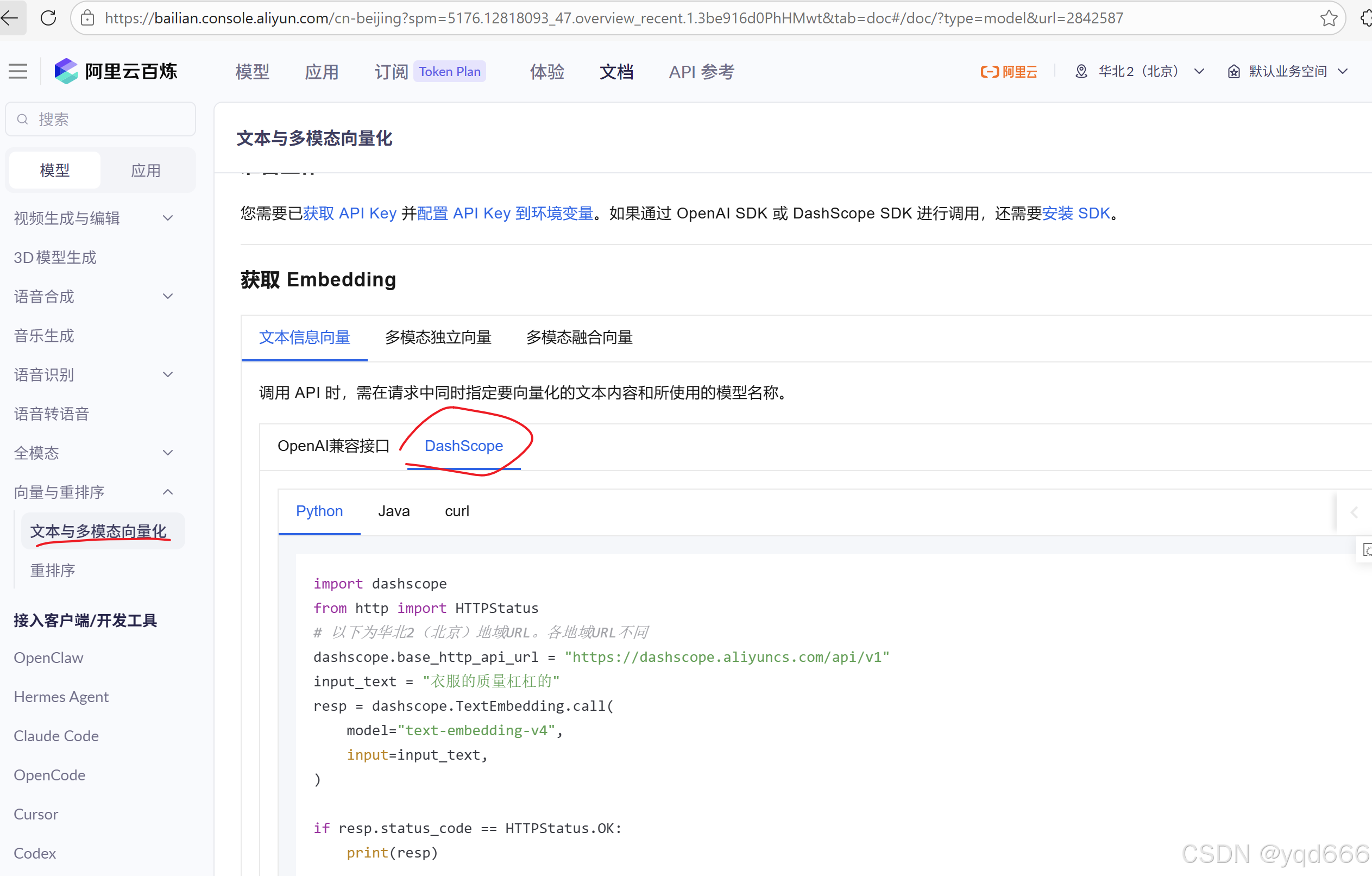Viewport: 1372px width, 876px height.
Task: Open the 应用 top menu
Action: coord(322,71)
